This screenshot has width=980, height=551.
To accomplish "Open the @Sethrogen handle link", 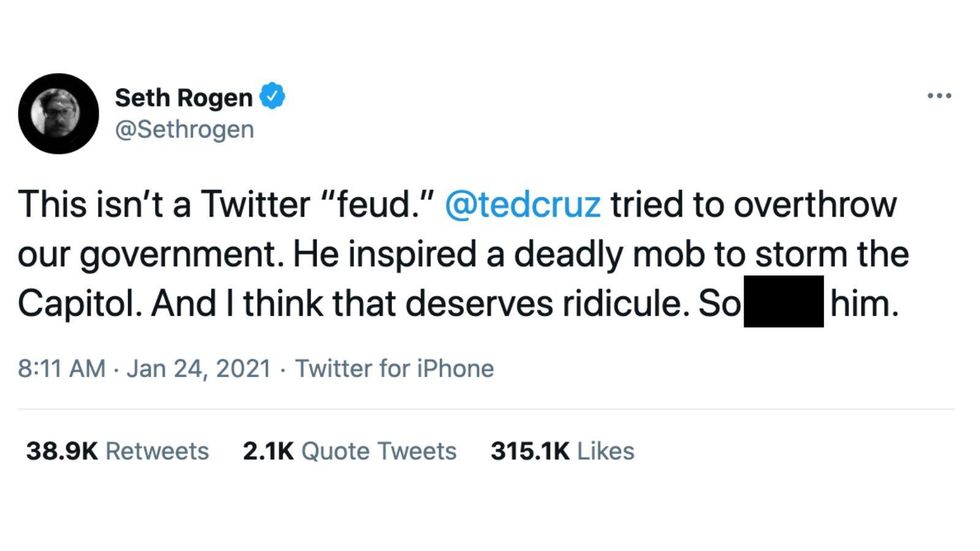I will pos(184,129).
